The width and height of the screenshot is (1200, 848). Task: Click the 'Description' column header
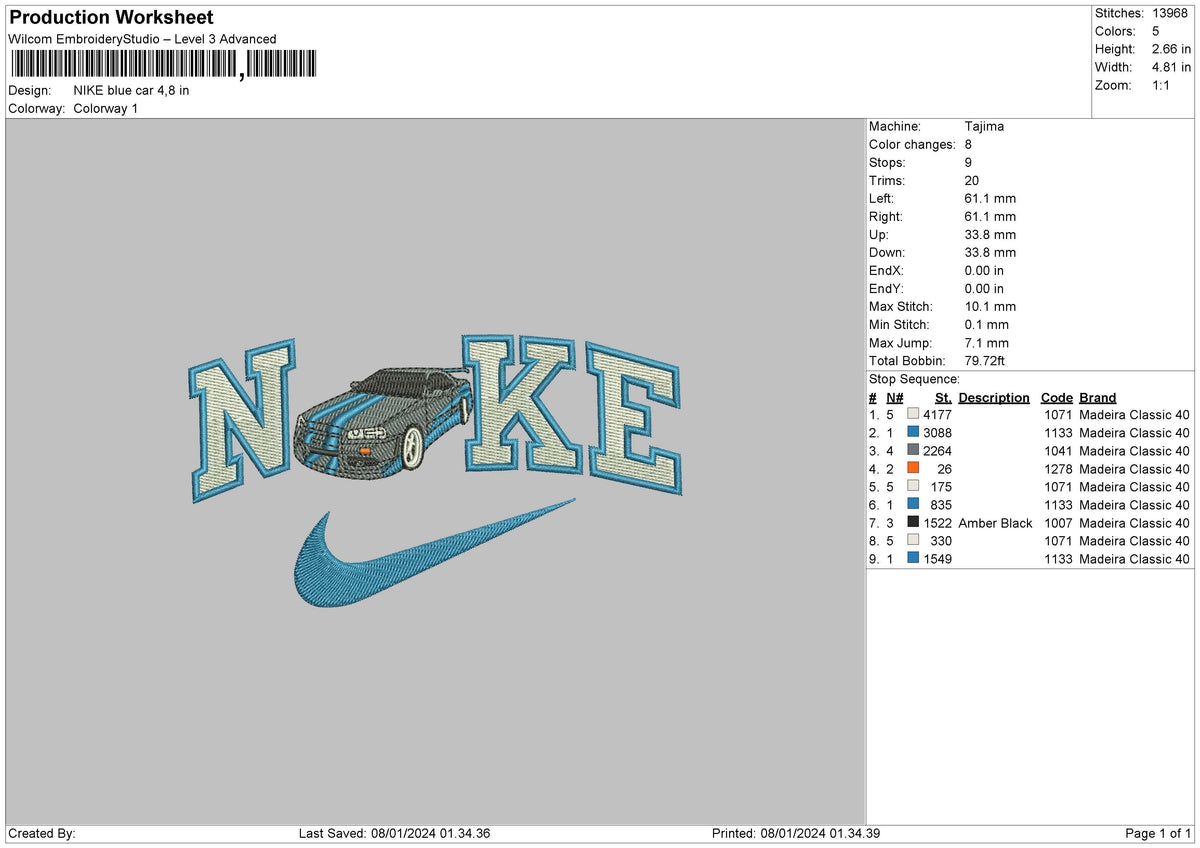pyautogui.click(x=993, y=397)
